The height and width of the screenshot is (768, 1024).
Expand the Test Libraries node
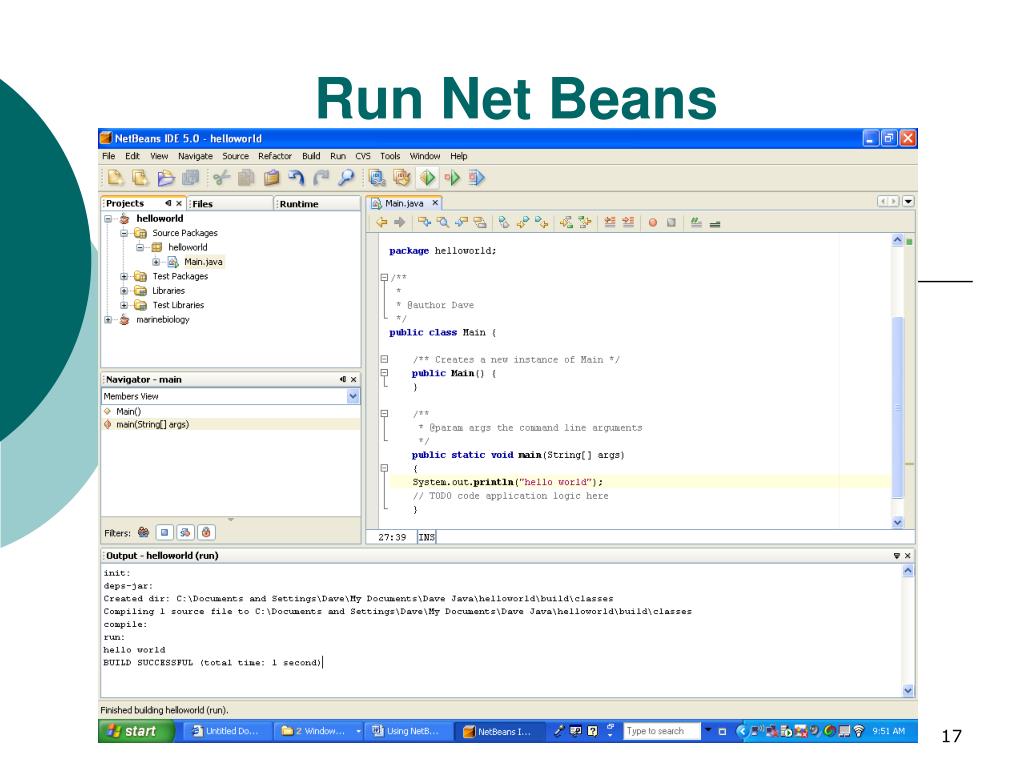tap(124, 305)
